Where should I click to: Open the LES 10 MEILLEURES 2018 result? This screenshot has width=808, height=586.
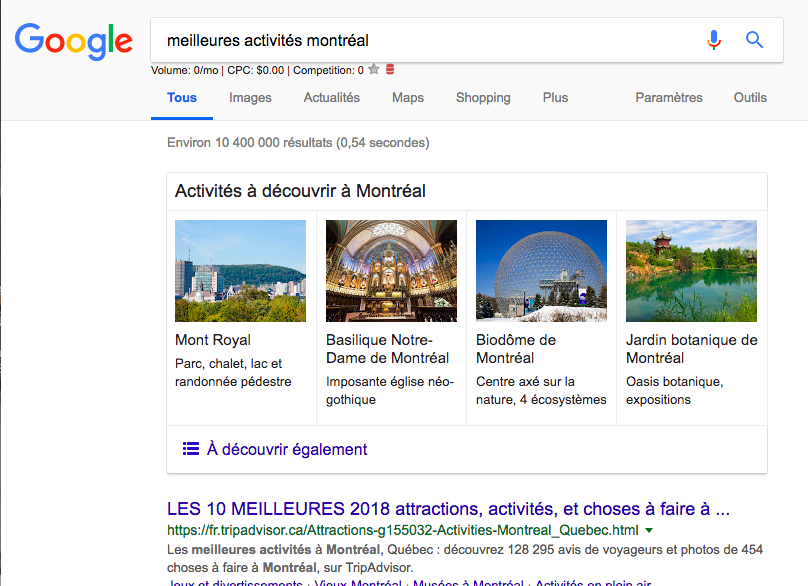[448, 509]
